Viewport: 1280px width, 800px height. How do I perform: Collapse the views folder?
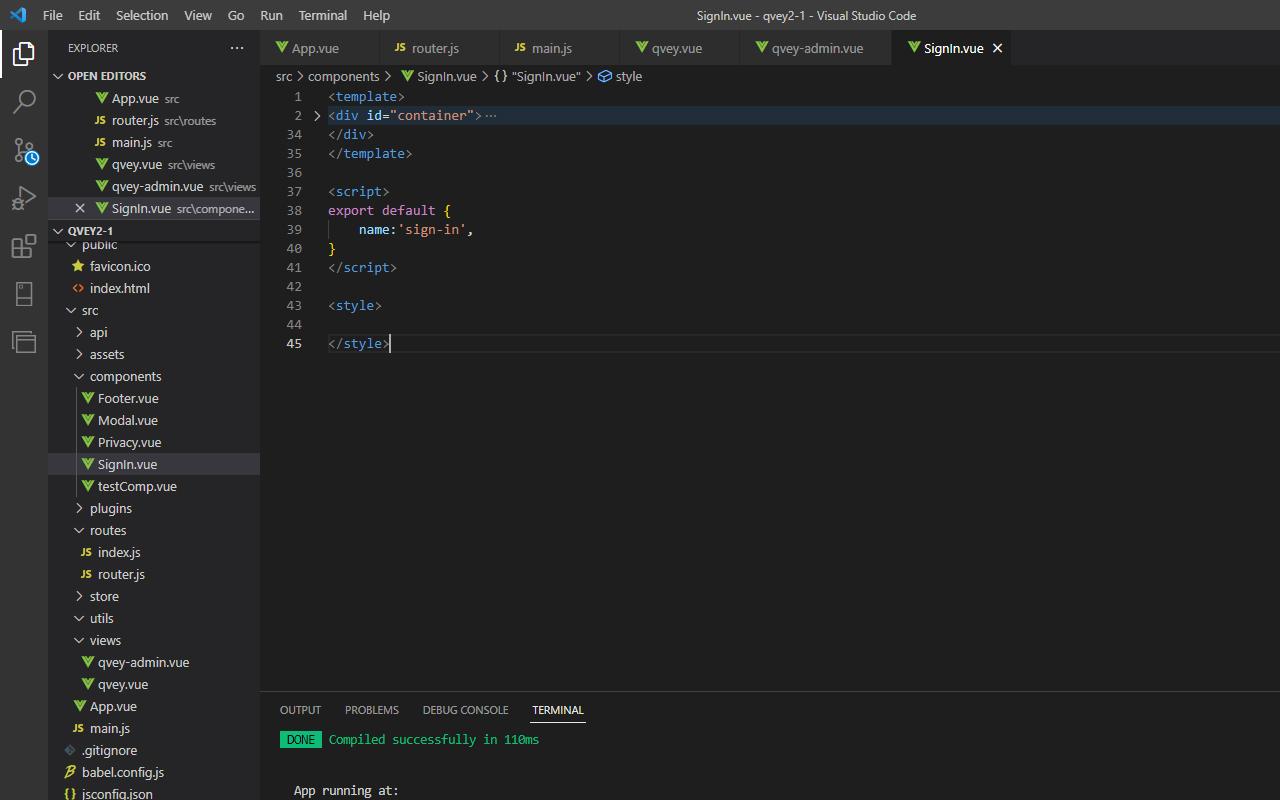[154, 640]
